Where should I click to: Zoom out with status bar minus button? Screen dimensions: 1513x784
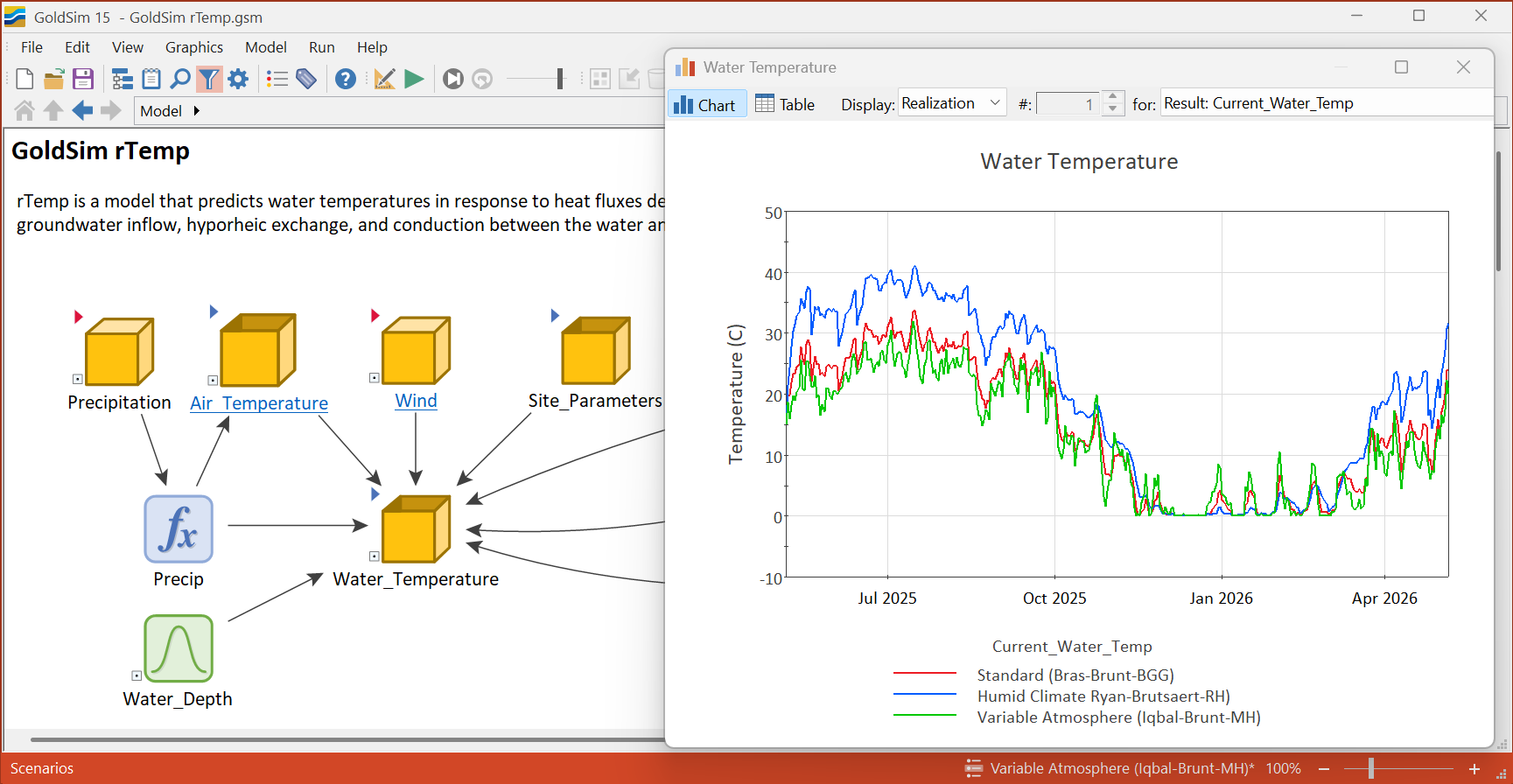pyautogui.click(x=1324, y=769)
